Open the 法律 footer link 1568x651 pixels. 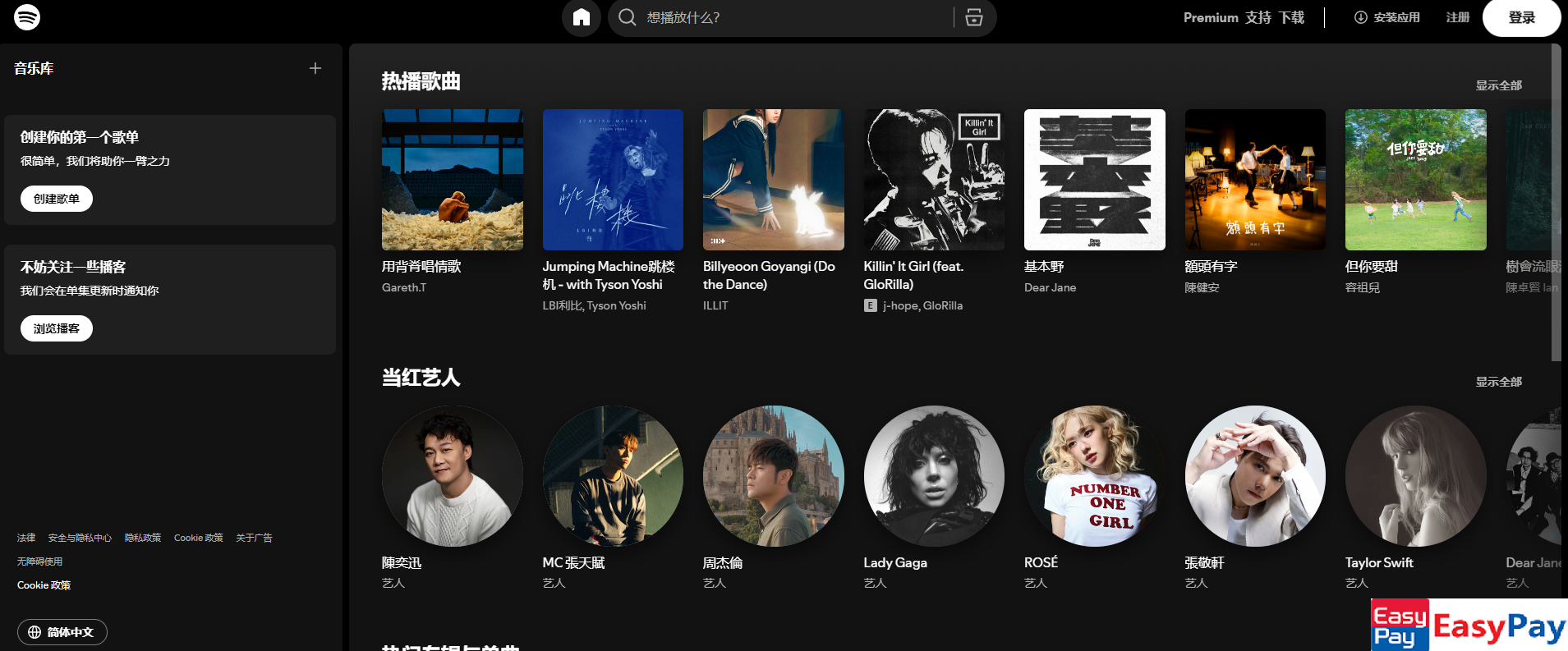pyautogui.click(x=26, y=538)
